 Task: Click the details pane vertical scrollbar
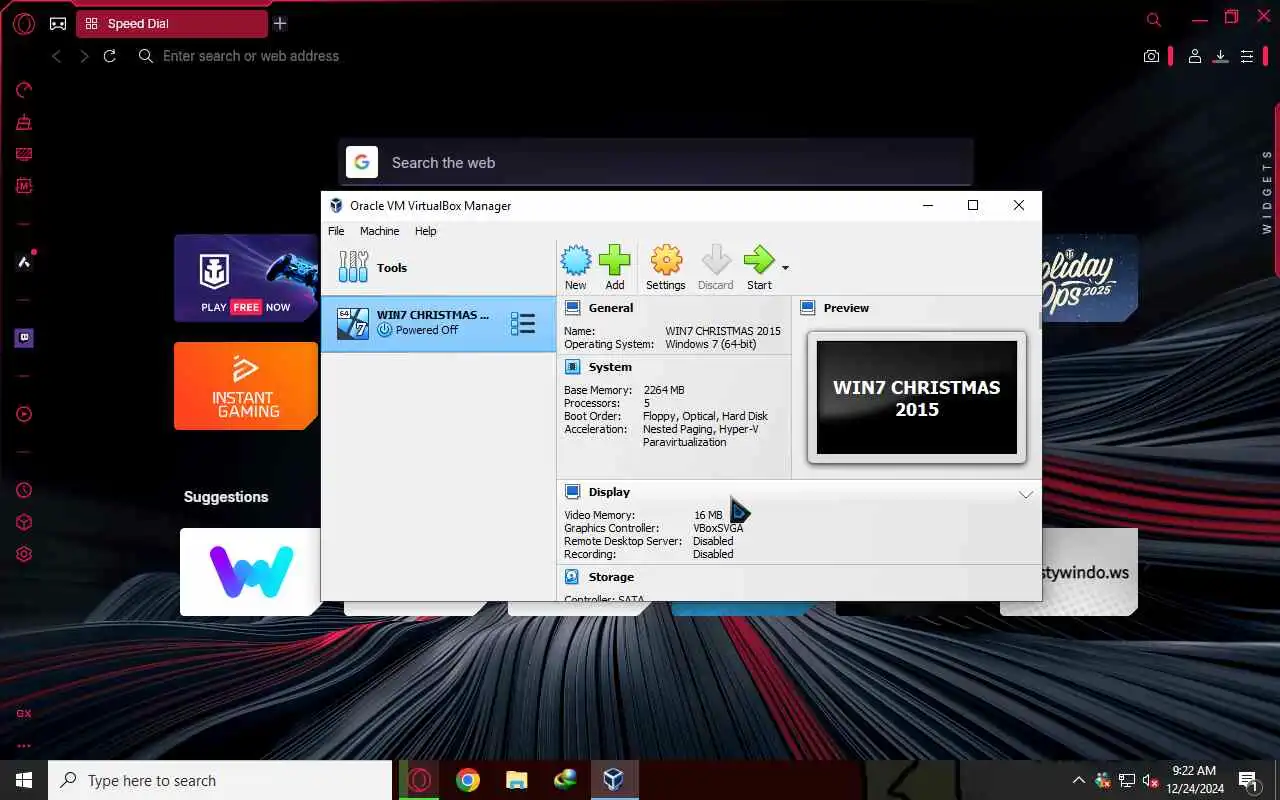click(x=1040, y=320)
